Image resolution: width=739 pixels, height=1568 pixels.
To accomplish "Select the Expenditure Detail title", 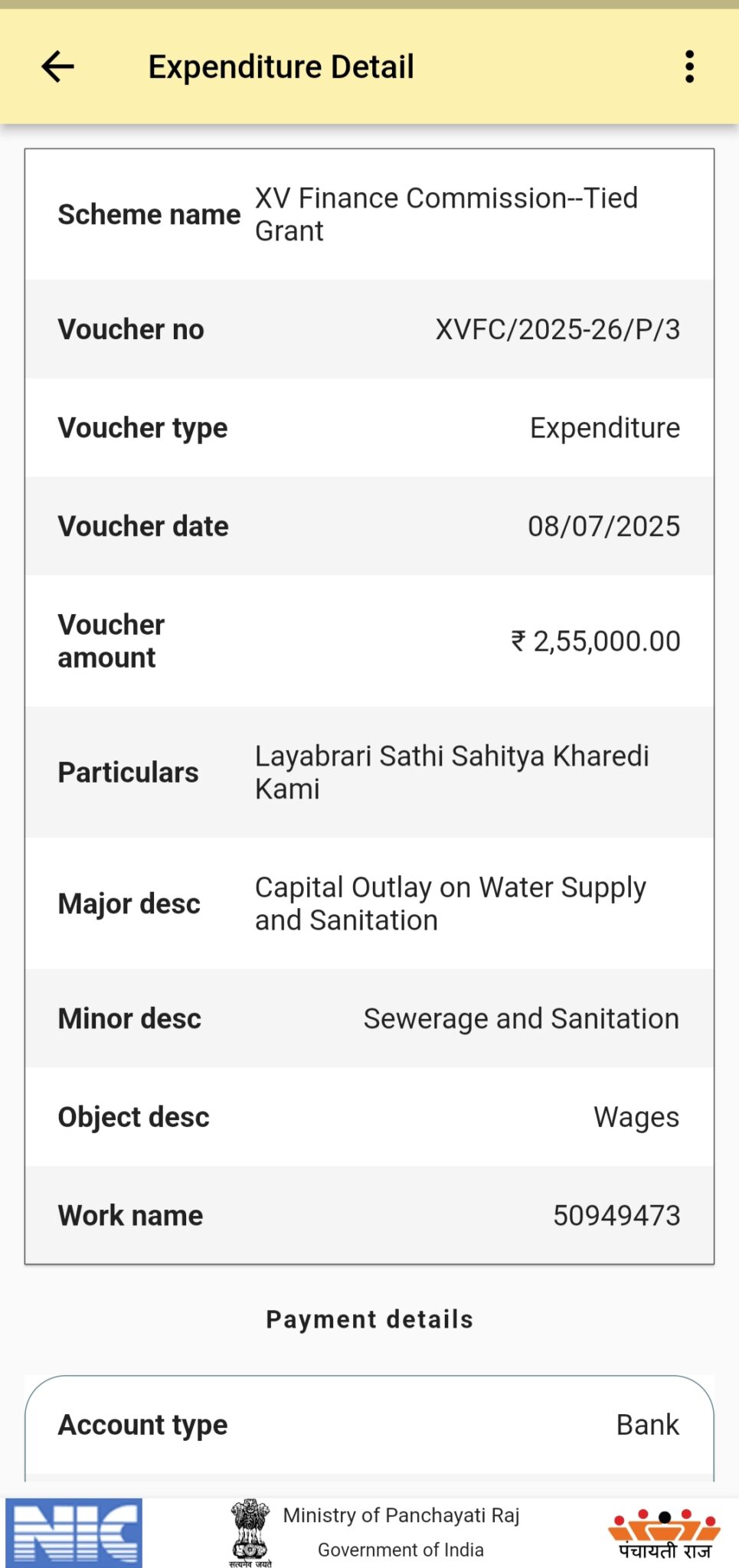I will click(x=280, y=67).
